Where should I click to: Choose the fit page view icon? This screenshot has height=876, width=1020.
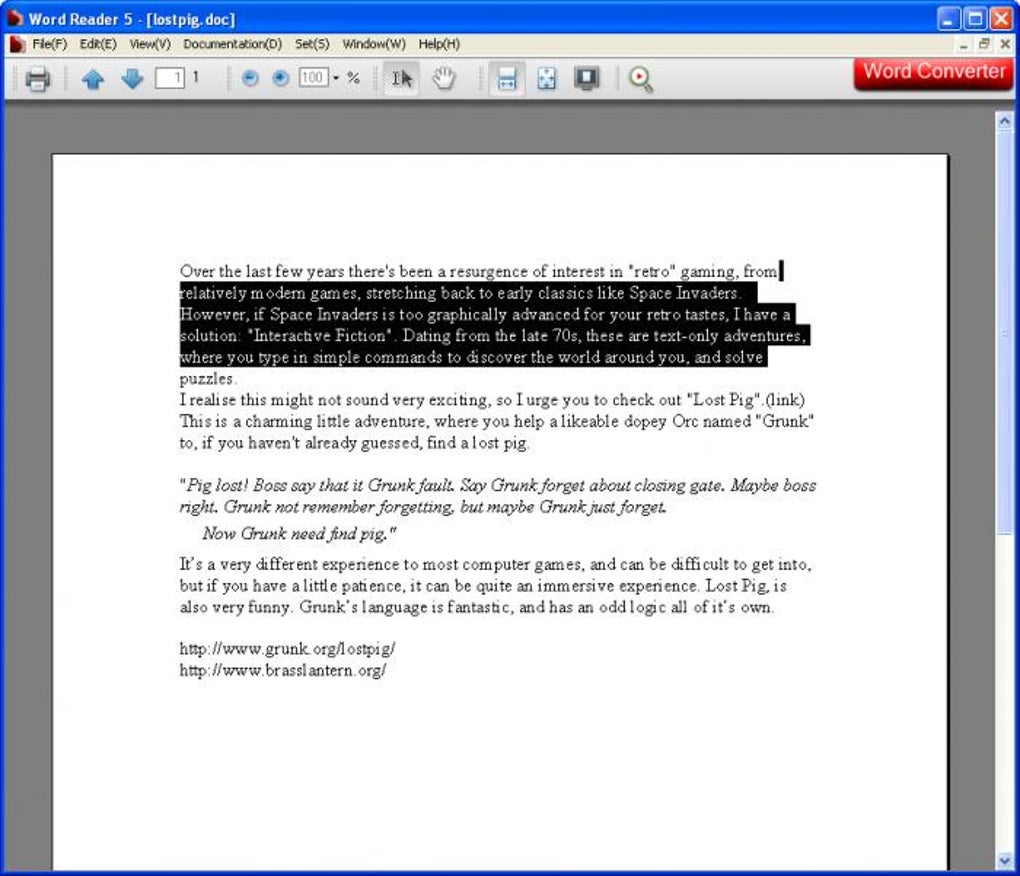(x=546, y=79)
